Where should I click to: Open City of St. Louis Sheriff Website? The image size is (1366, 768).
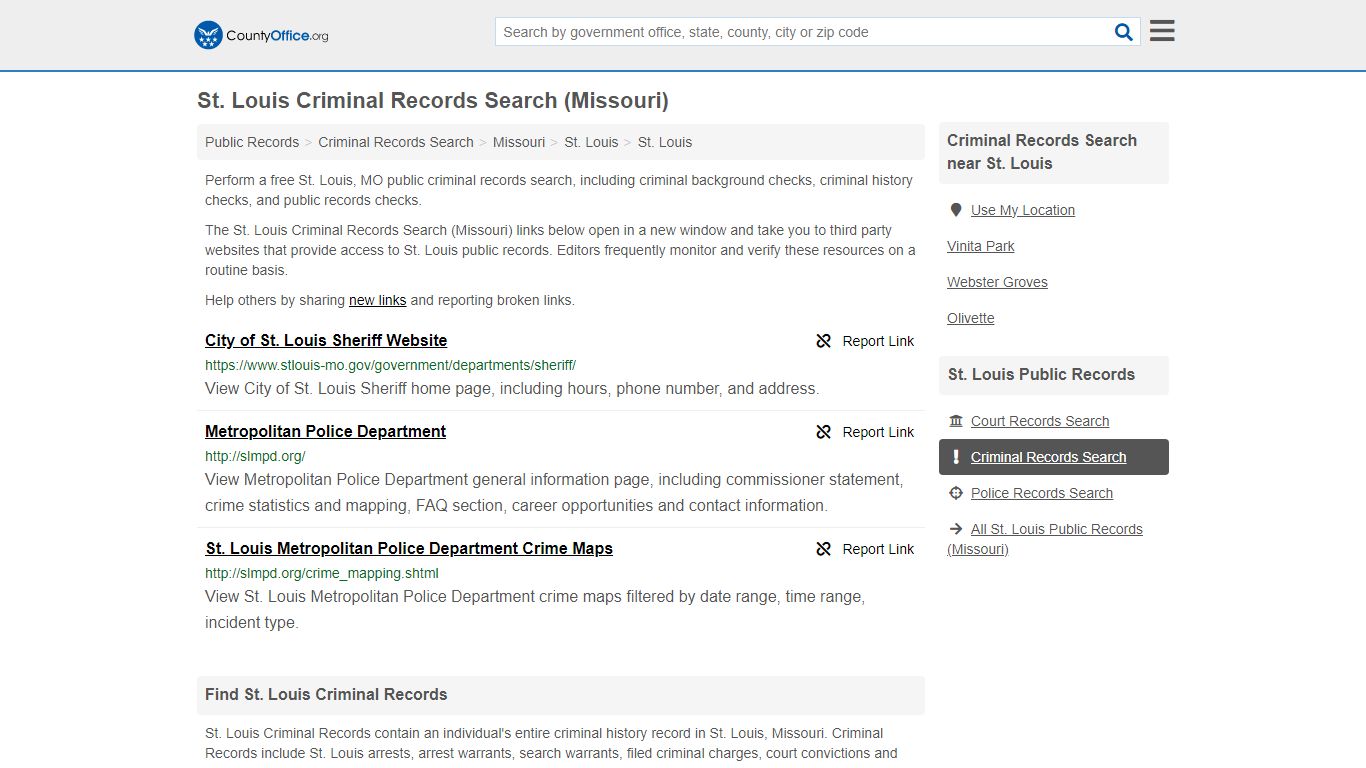(x=326, y=340)
